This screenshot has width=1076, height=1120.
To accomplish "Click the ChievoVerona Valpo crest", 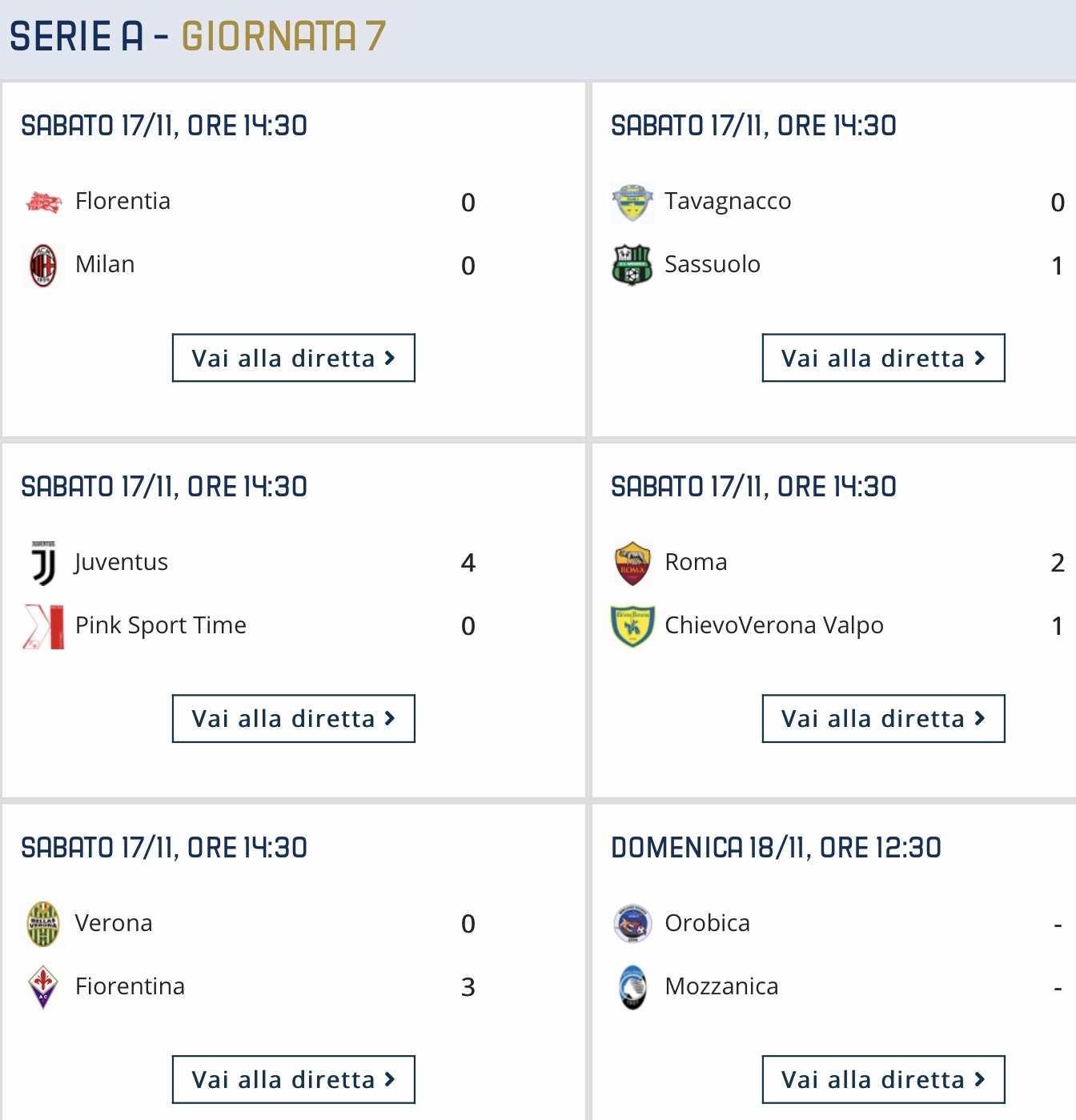I will click(x=632, y=626).
